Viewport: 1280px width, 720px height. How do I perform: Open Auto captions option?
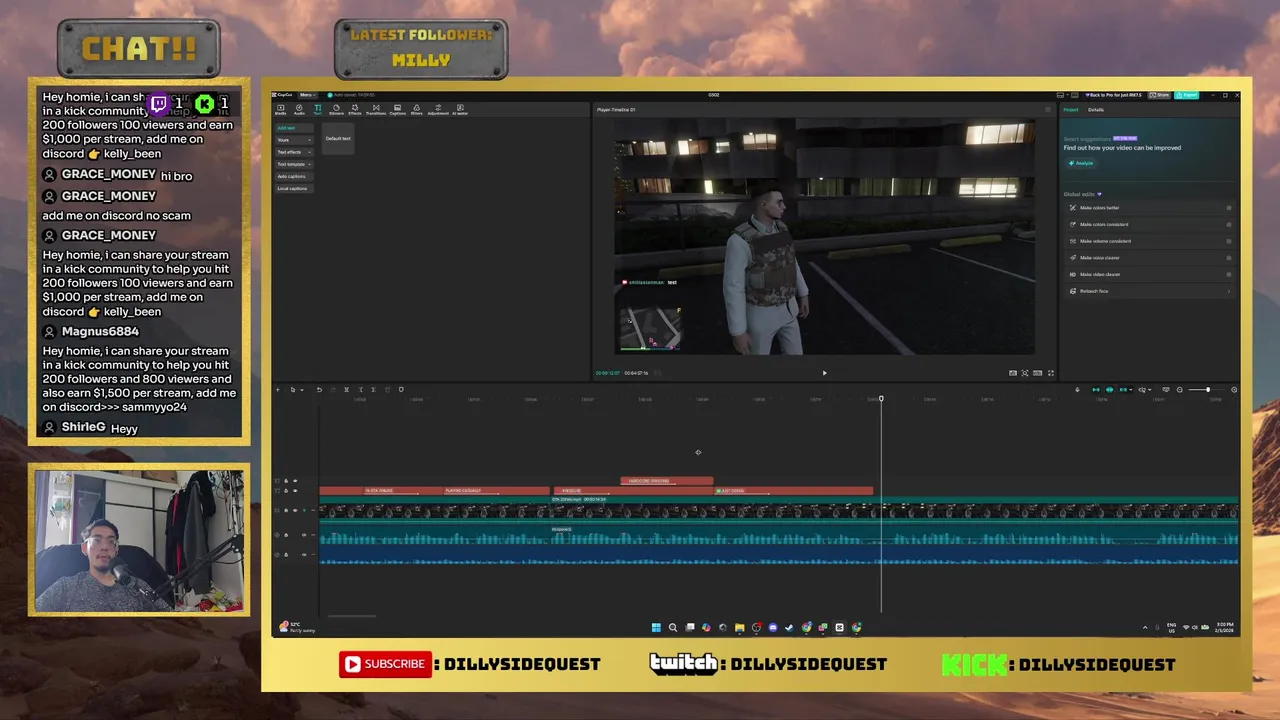click(292, 176)
